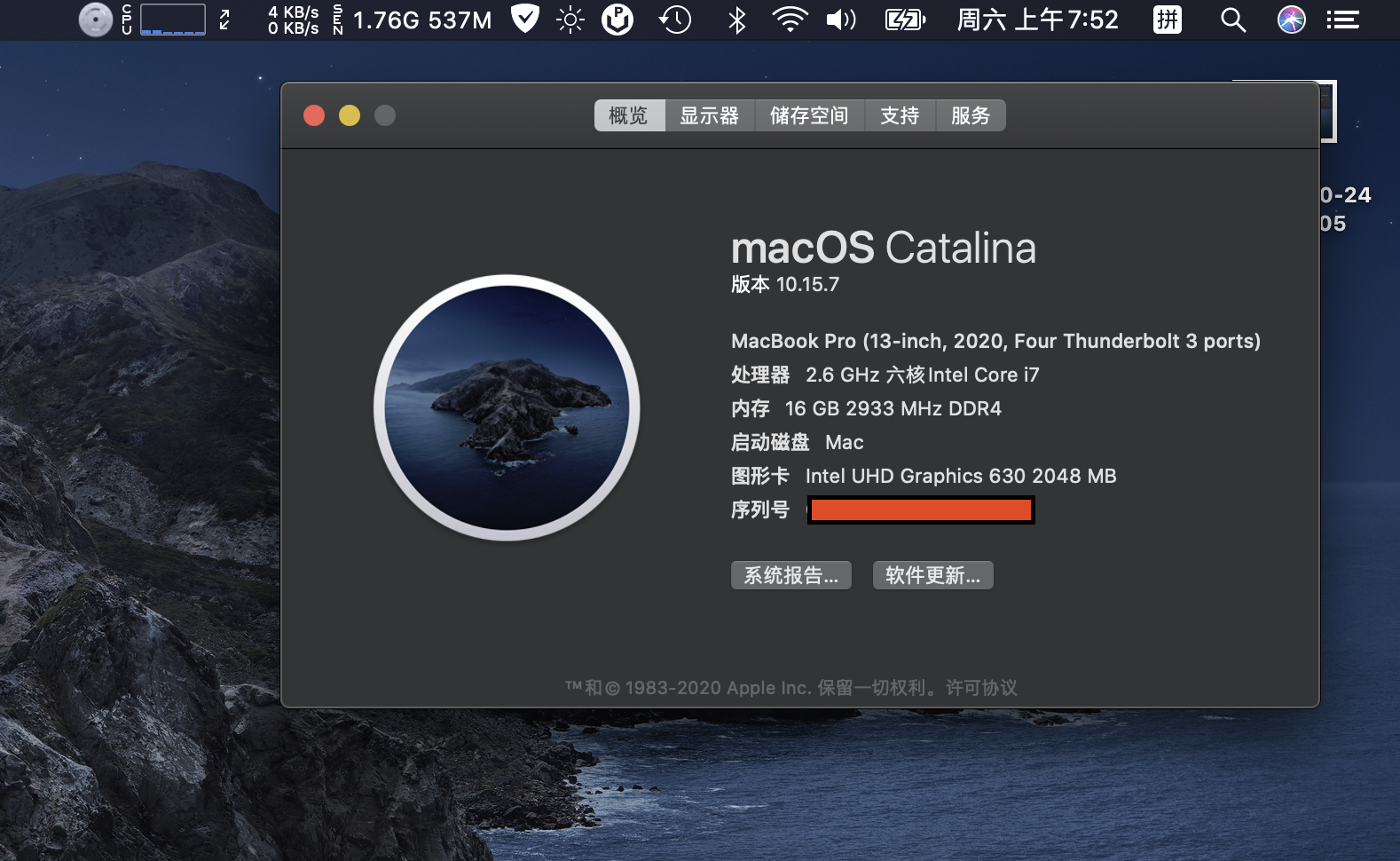The width and height of the screenshot is (1400, 861).
Task: Click the 16 GB 2933 MHz DDR4 text
Action: pyautogui.click(x=893, y=408)
